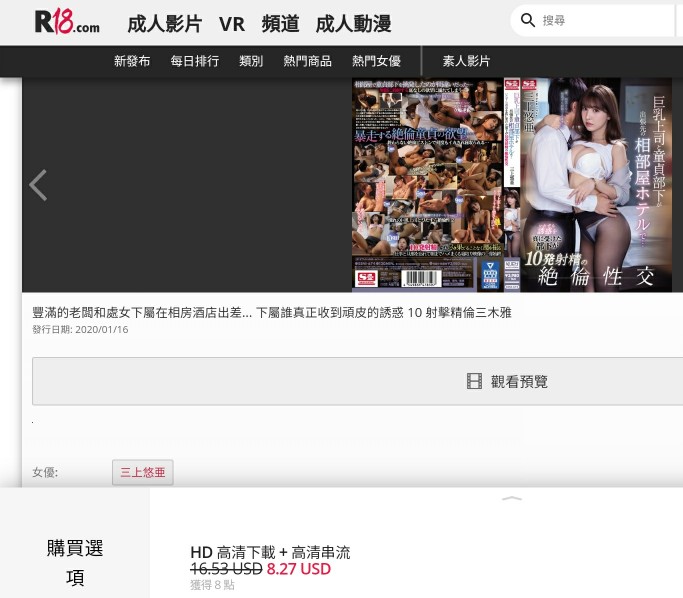Go to 新發布 section
Viewport: 683px width, 598px height.
coord(132,61)
